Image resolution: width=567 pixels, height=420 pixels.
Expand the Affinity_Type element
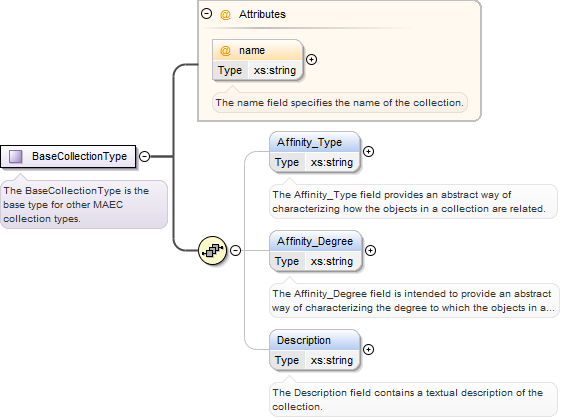click(x=368, y=152)
